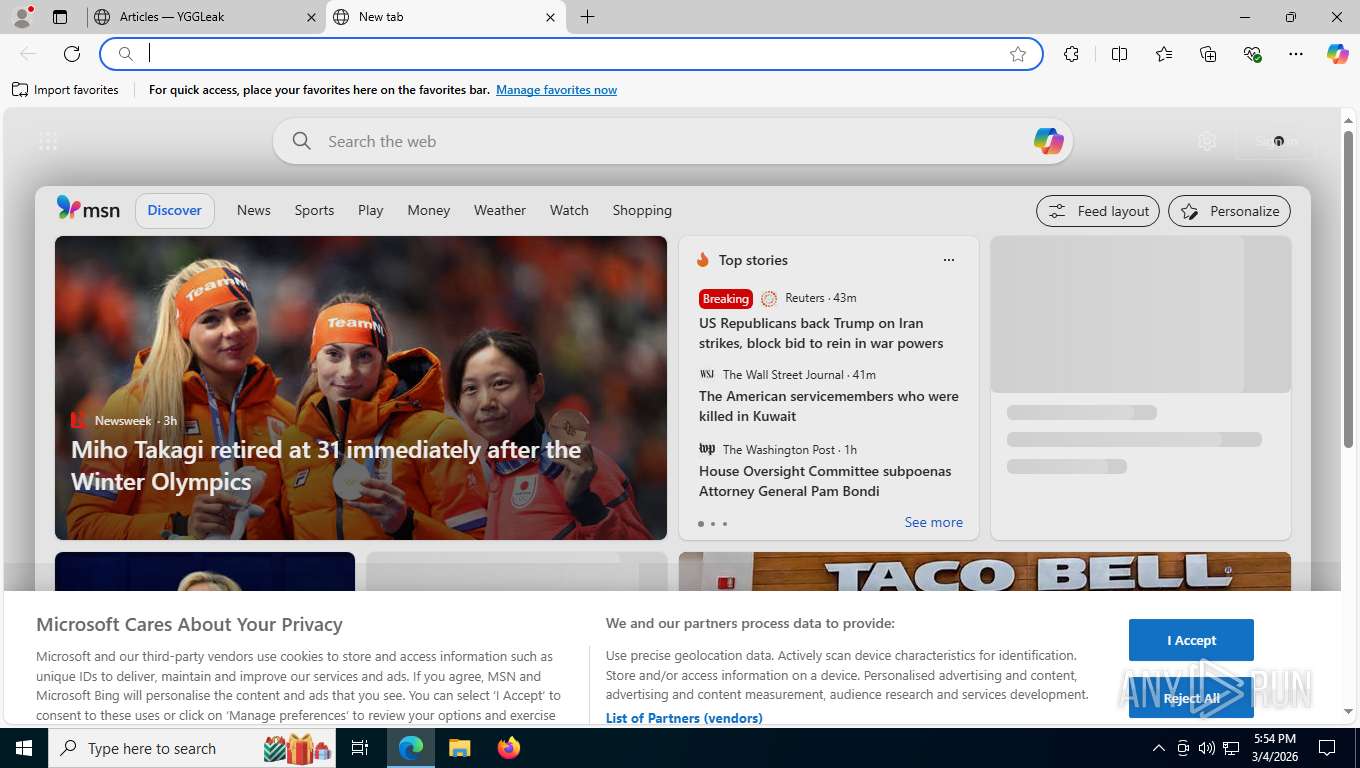Click the page vertical scrollbar
The width and height of the screenshot is (1360, 768).
coord(1348,290)
